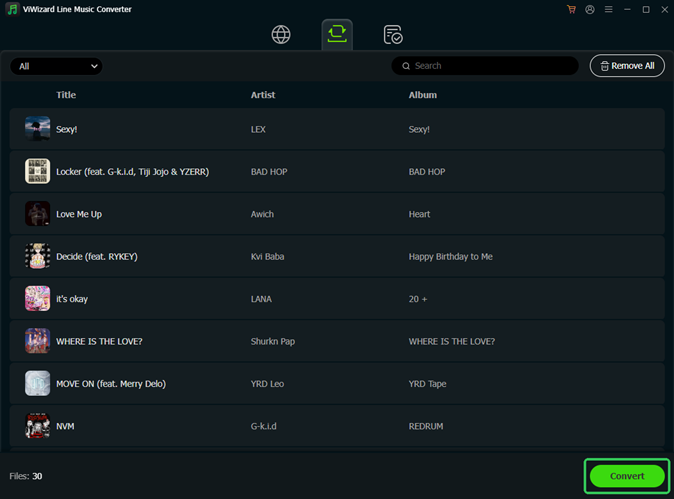The image size is (674, 499).
Task: Open the hamburger menu icon
Action: tap(609, 9)
